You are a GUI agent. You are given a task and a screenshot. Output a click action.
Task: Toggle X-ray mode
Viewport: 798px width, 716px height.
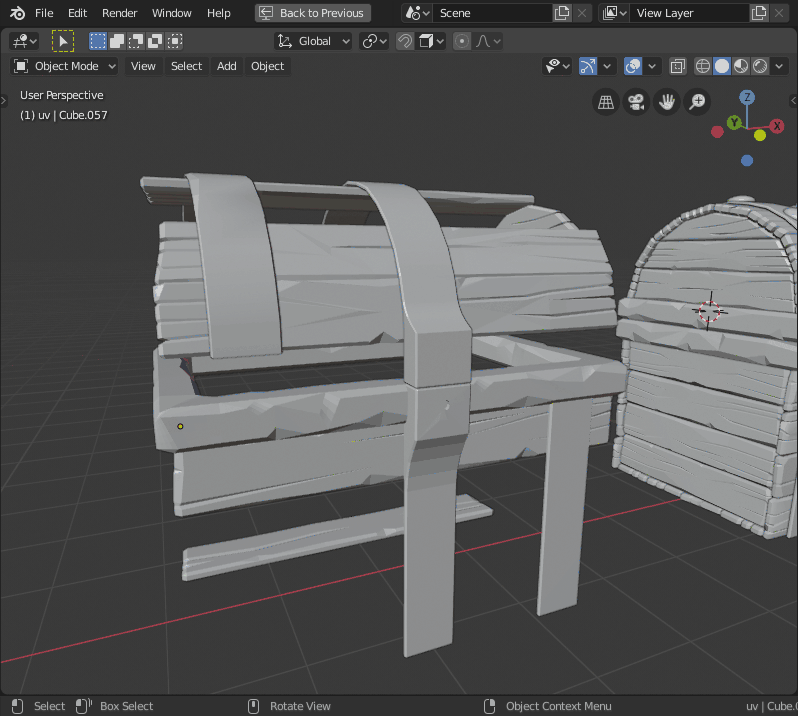677,66
